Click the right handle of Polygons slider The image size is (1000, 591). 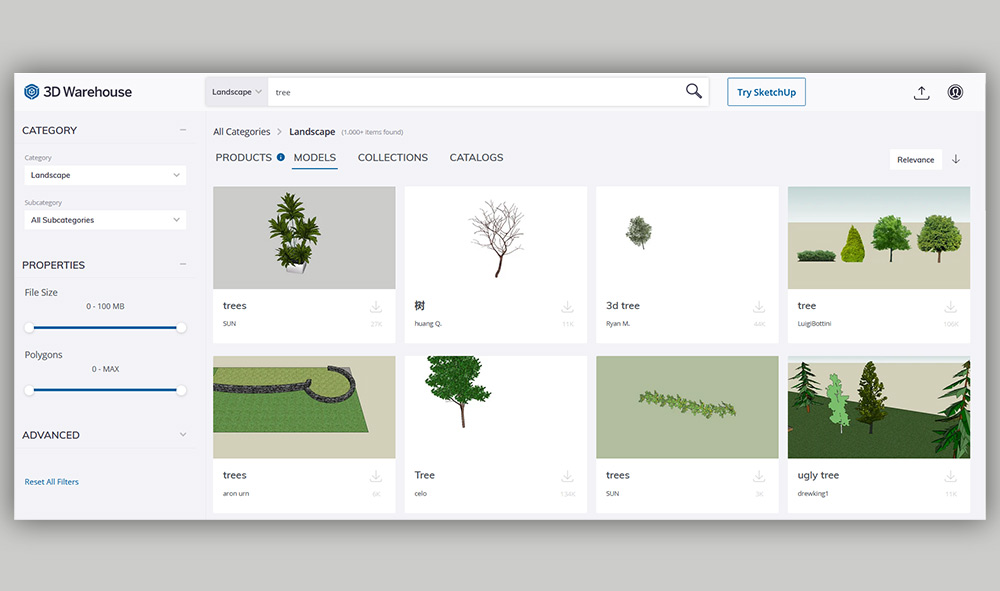181,390
